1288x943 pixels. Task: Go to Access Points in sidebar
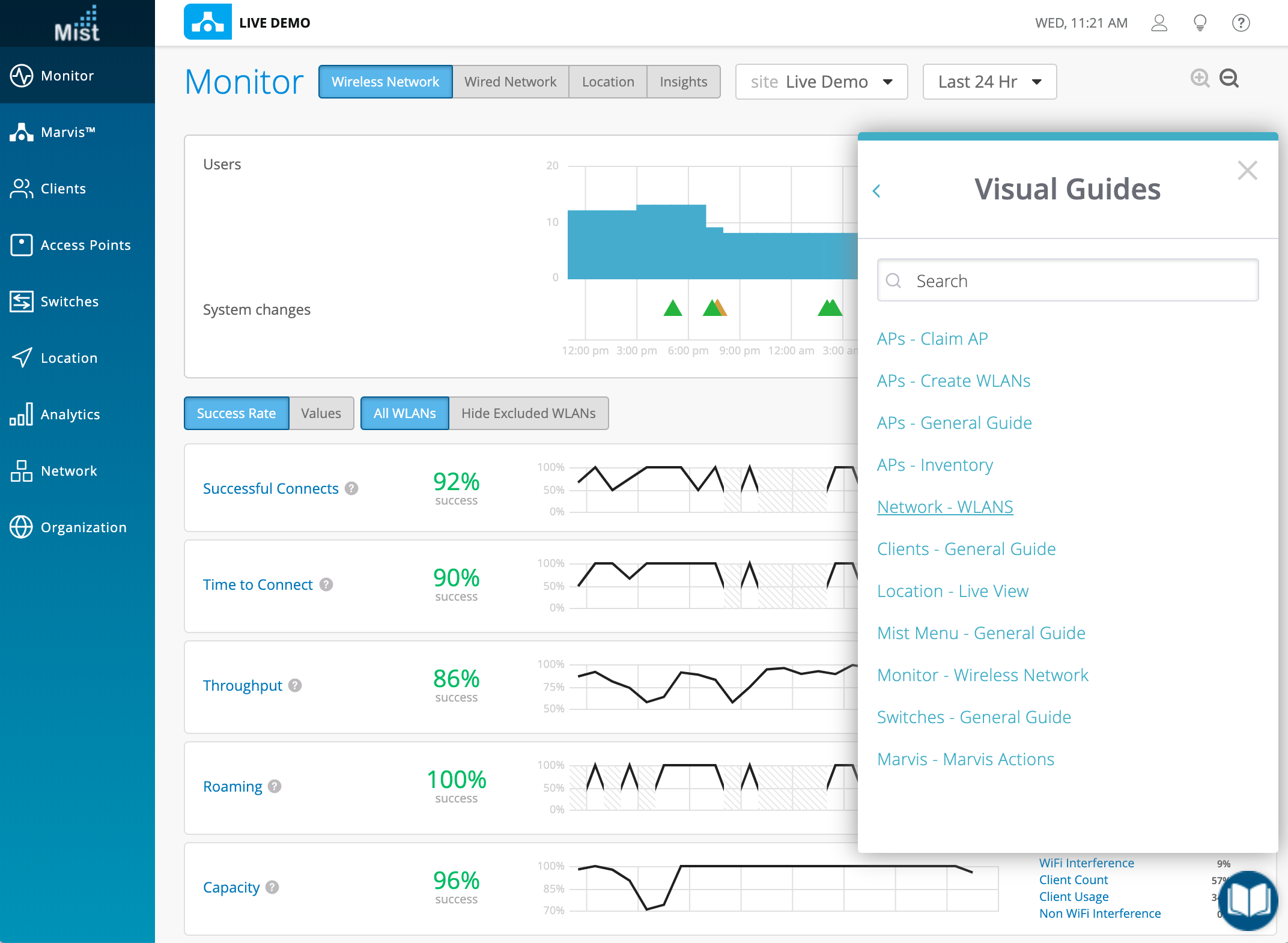point(85,245)
